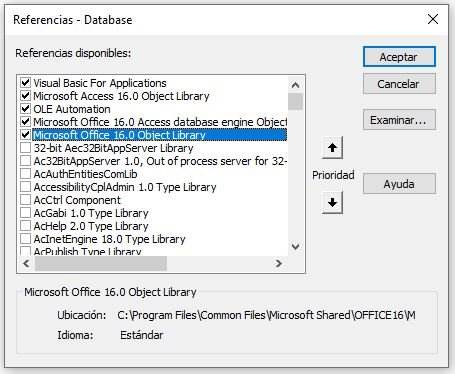The height and width of the screenshot is (374, 455).
Task: Check Ac32BitAppServer 1.0 checkbox
Action: coord(25,161)
